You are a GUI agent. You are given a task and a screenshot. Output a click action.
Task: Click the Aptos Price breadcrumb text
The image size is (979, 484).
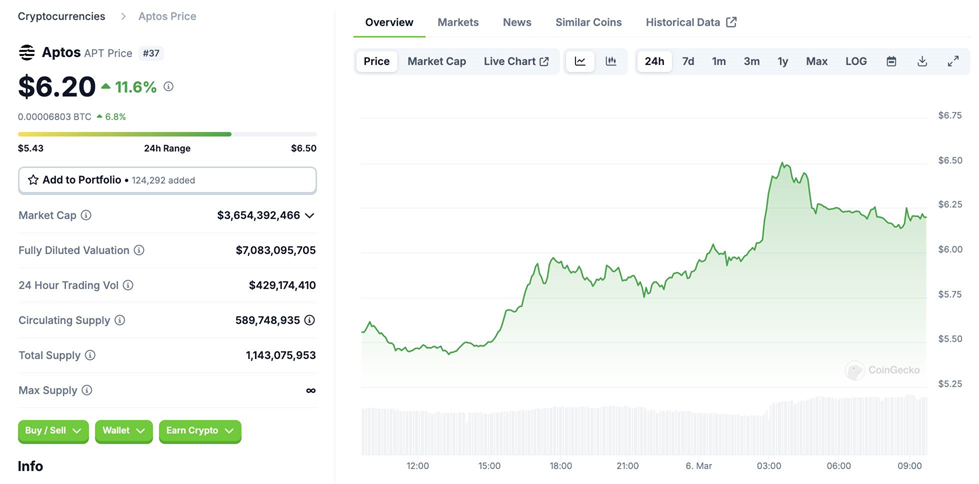[167, 16]
